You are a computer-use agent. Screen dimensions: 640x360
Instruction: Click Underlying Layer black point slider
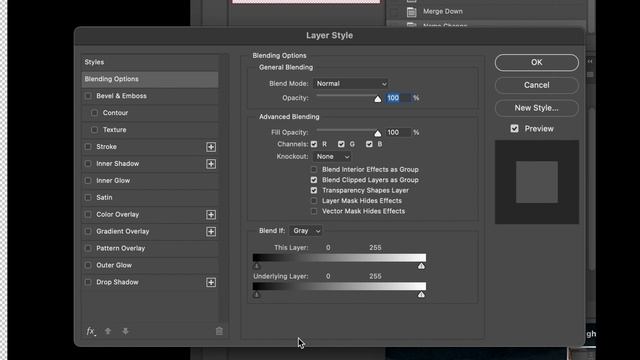(256, 295)
